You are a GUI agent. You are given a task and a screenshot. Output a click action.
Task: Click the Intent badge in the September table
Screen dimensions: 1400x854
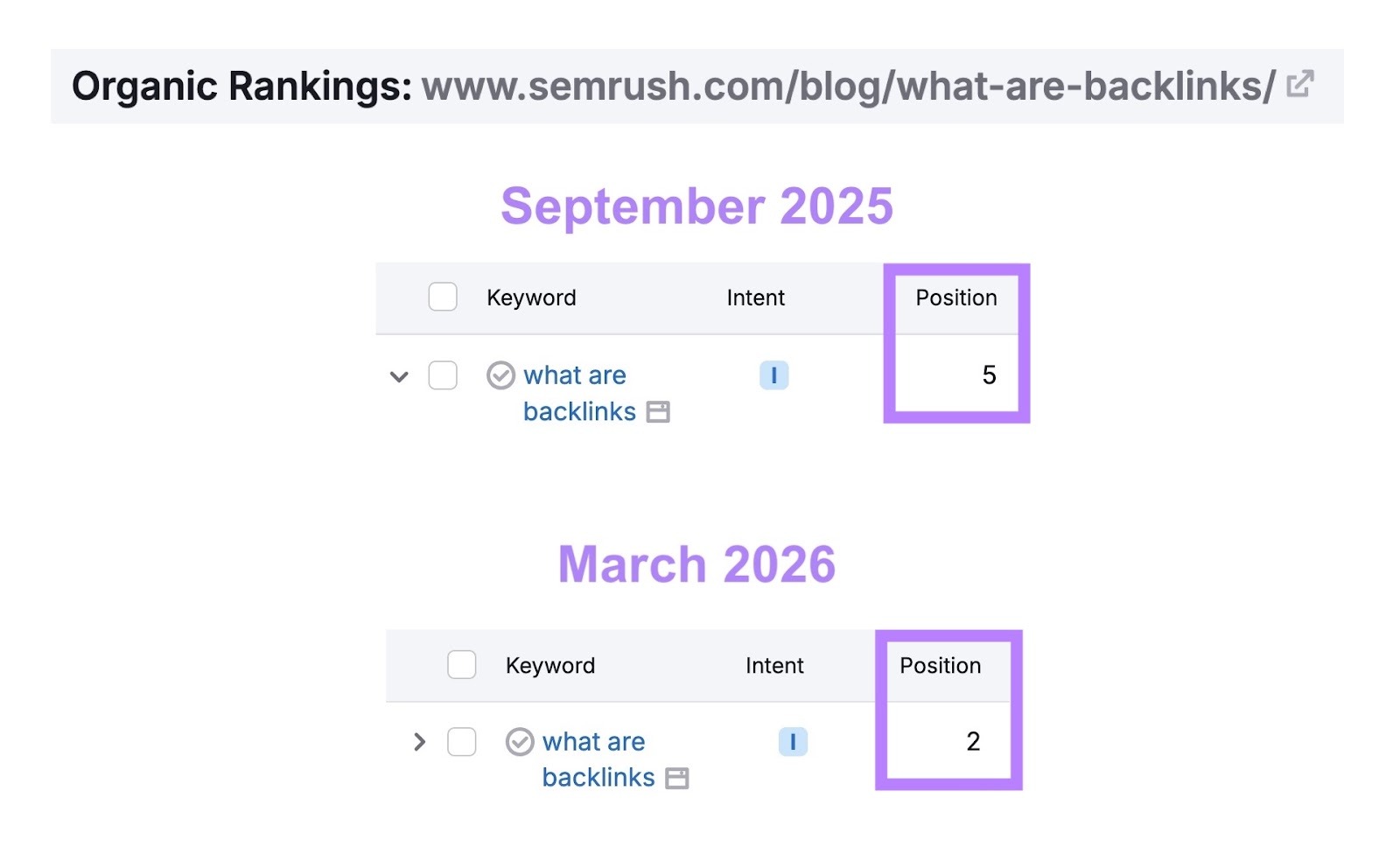(773, 375)
